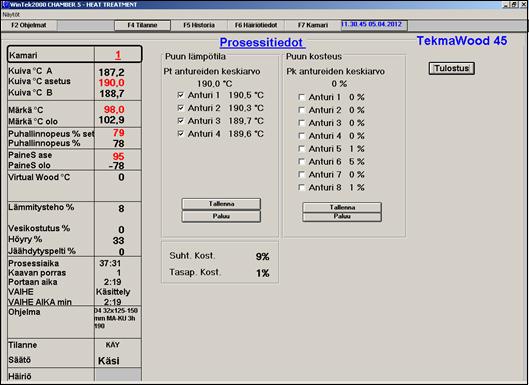Click the Lämmitysteho % value 8
Screen dimensions: 529x386
pos(121,209)
